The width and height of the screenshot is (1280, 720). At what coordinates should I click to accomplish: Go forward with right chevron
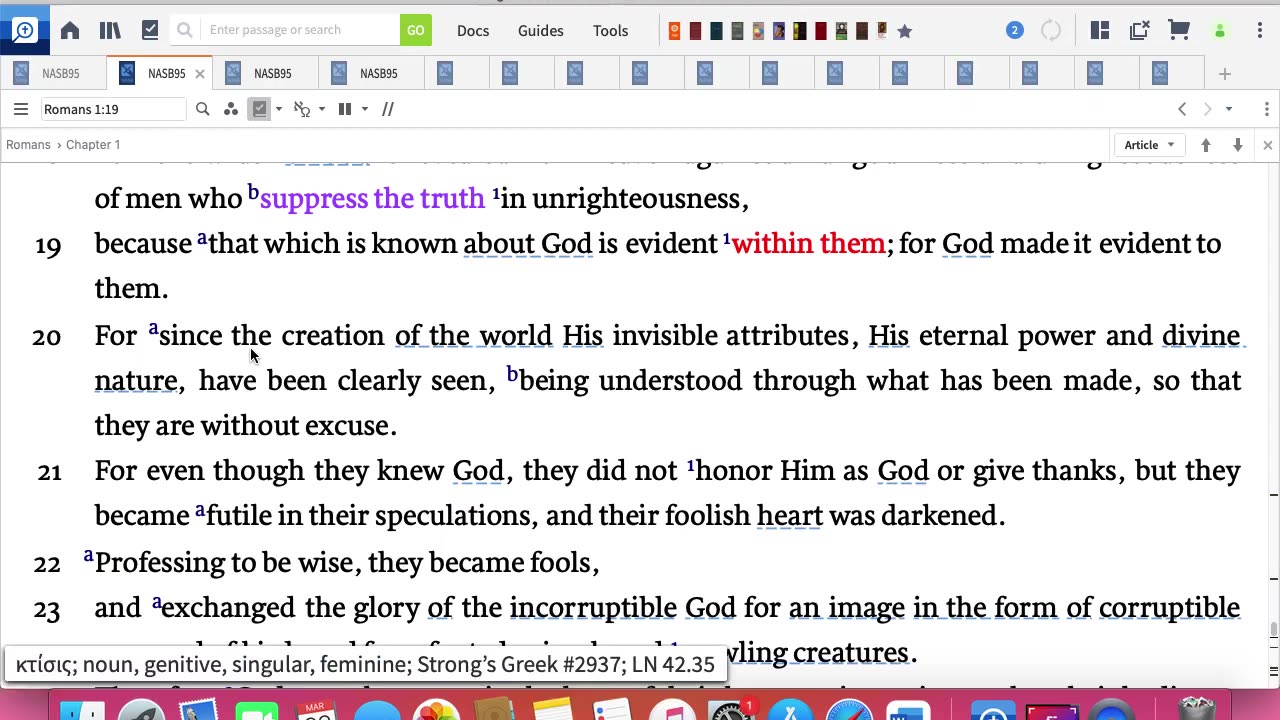[1207, 109]
